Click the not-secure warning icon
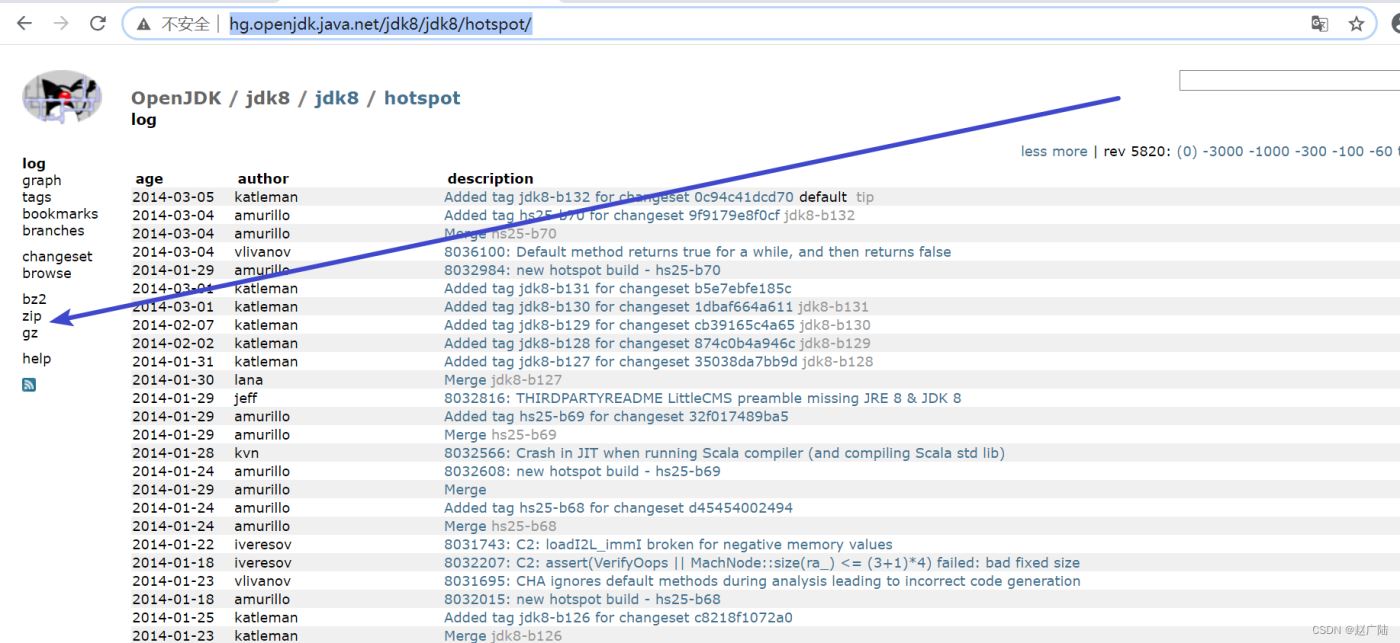The image size is (1400, 643). (x=145, y=24)
